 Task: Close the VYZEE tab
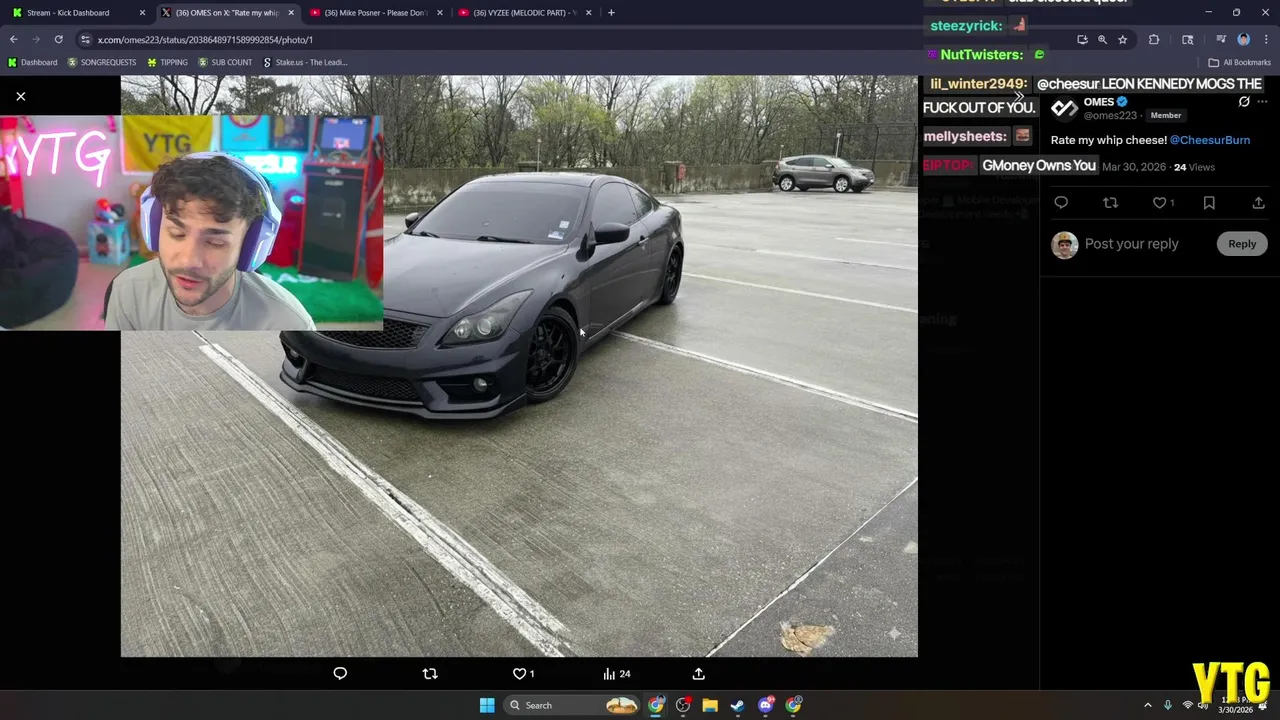(588, 13)
